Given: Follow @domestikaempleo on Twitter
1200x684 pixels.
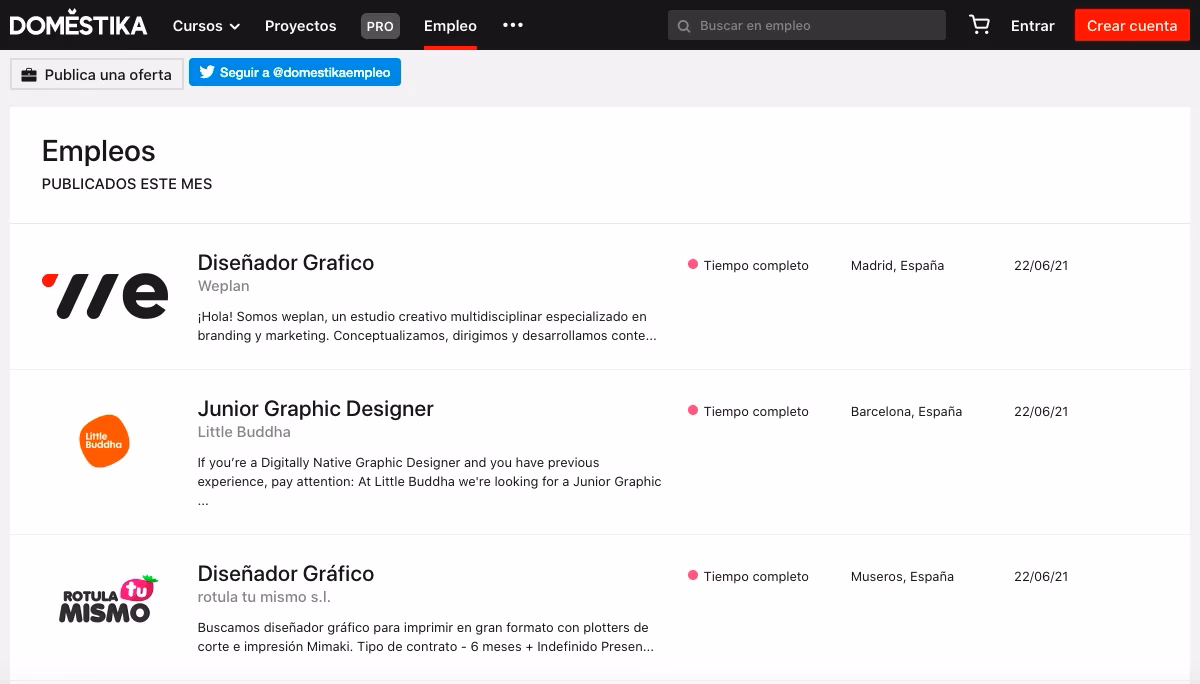Looking at the screenshot, I should tap(295, 73).
